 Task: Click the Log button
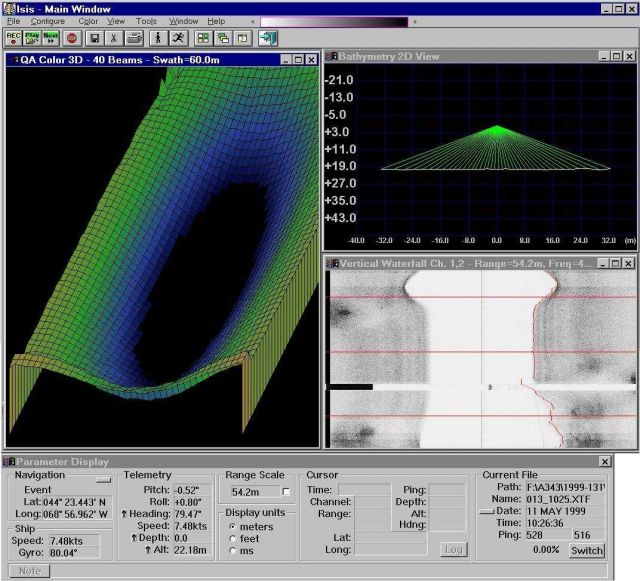coord(453,550)
